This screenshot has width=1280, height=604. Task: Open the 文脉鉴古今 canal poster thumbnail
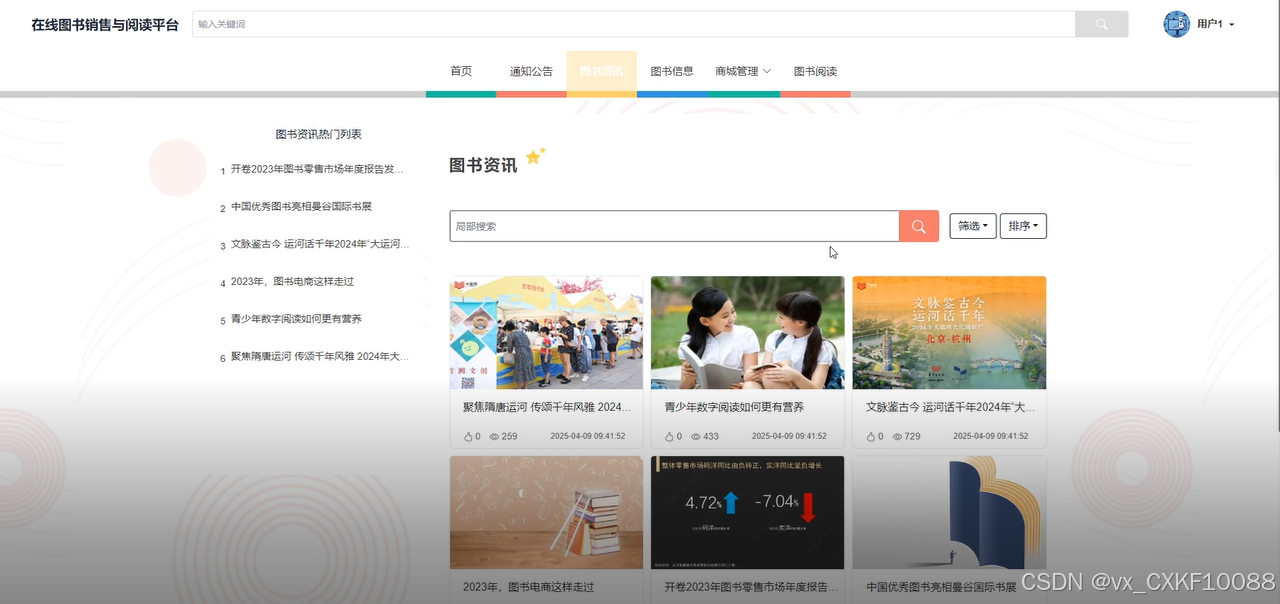point(949,332)
